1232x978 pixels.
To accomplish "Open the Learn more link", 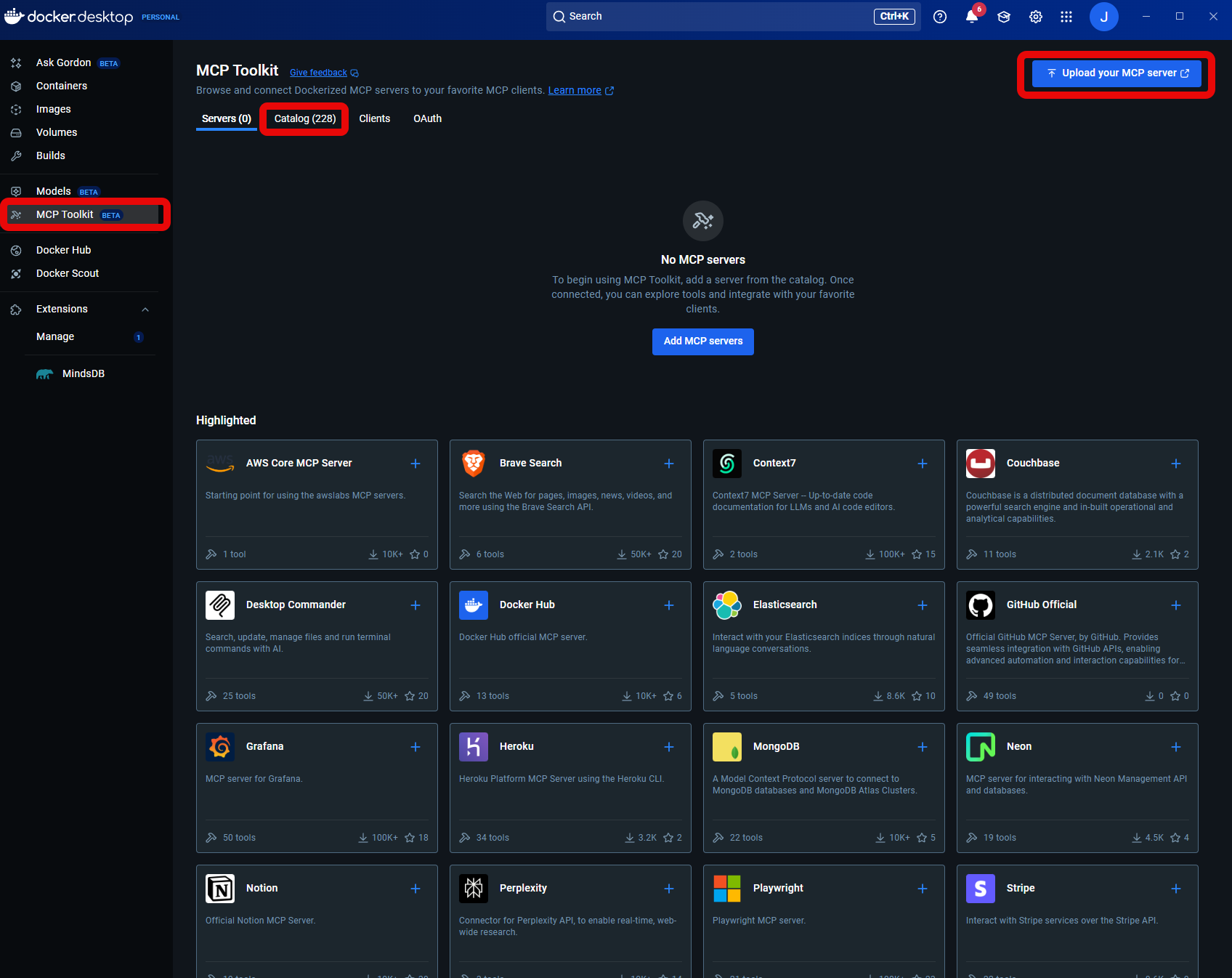I will (x=575, y=91).
